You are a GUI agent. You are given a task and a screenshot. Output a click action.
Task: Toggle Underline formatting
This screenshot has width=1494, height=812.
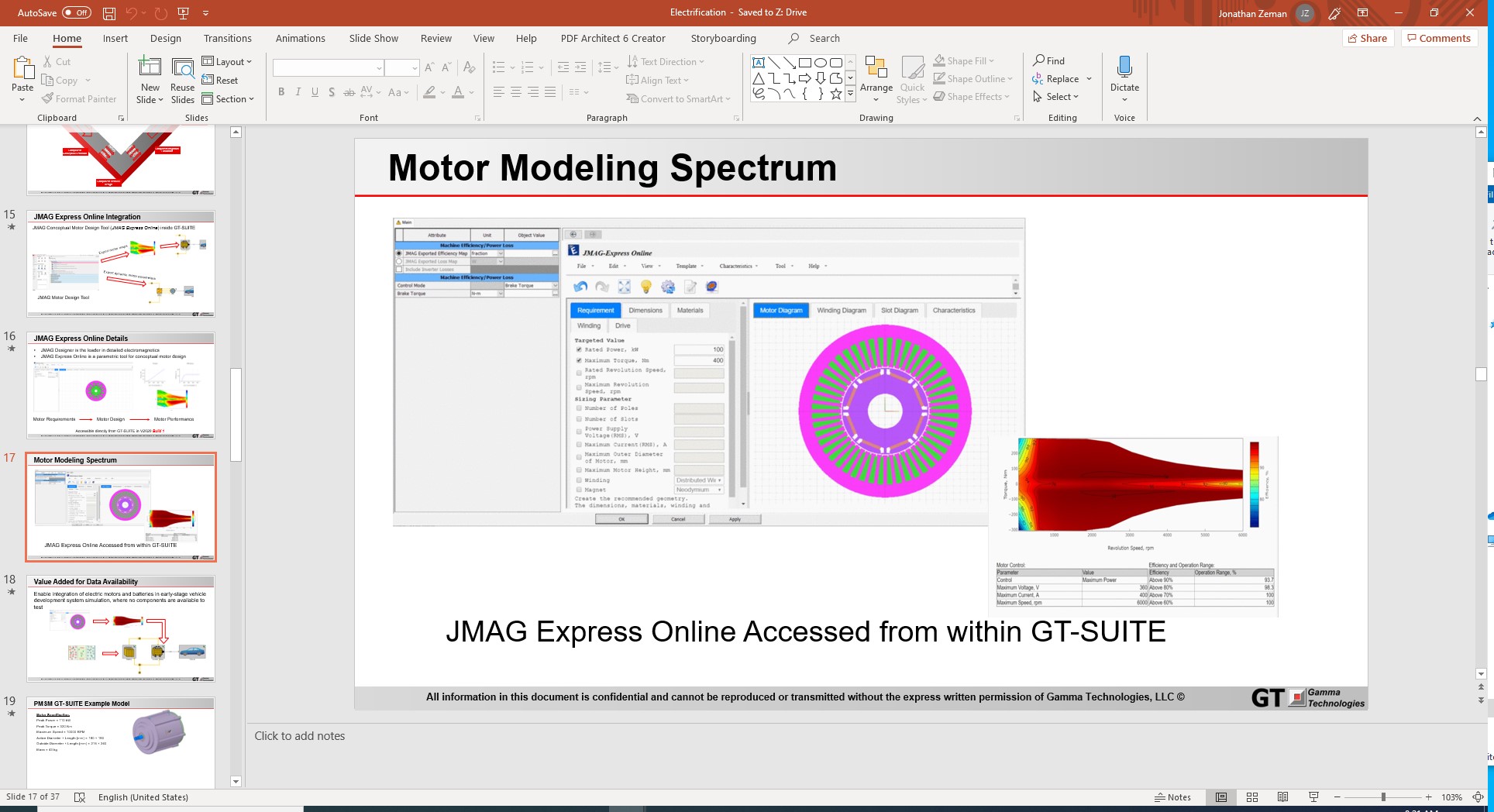(315, 92)
